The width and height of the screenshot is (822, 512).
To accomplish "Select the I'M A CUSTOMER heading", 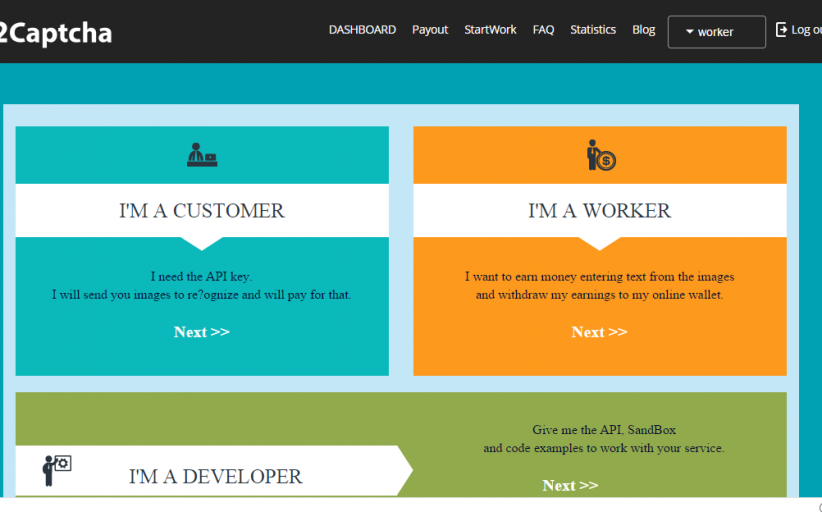I will click(x=202, y=211).
